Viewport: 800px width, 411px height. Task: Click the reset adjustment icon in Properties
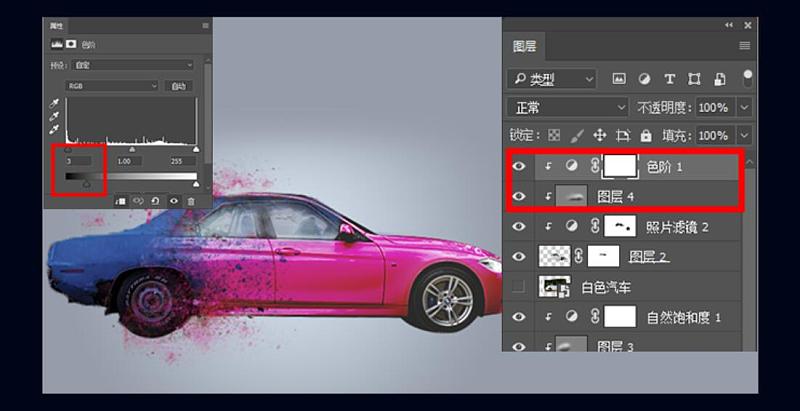click(x=155, y=200)
